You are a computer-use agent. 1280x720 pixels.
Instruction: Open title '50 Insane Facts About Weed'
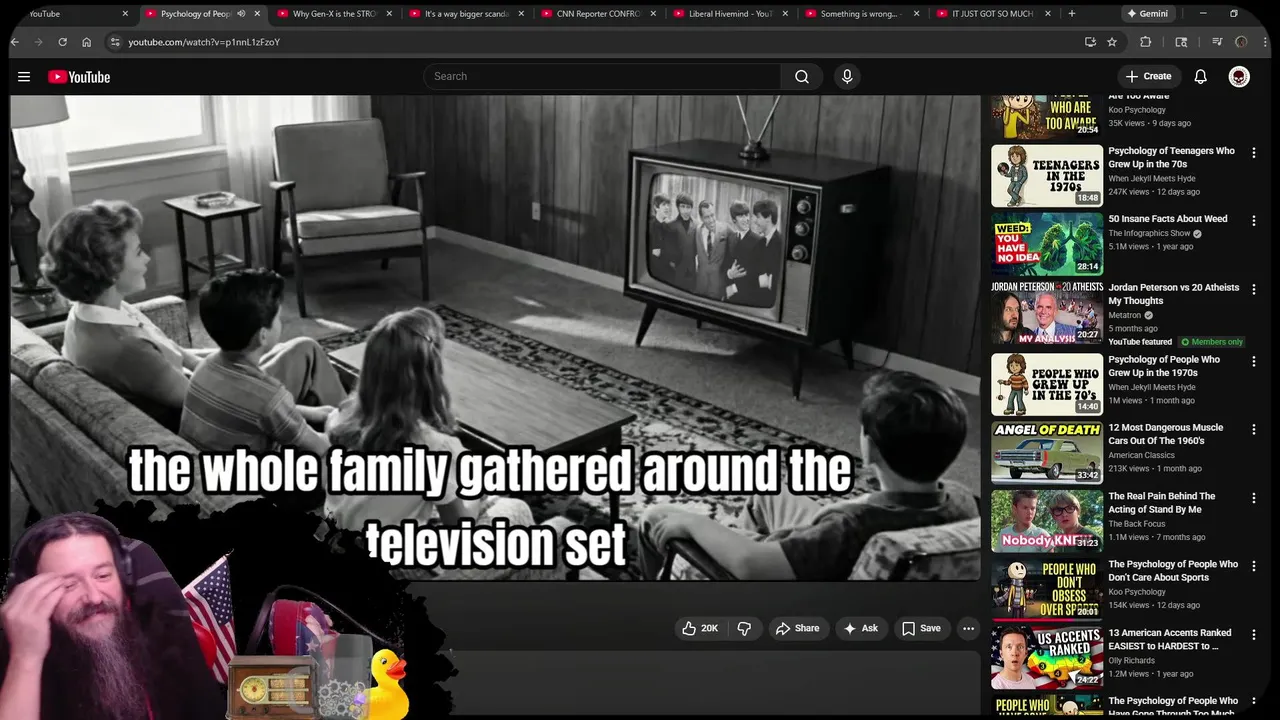[1167, 219]
